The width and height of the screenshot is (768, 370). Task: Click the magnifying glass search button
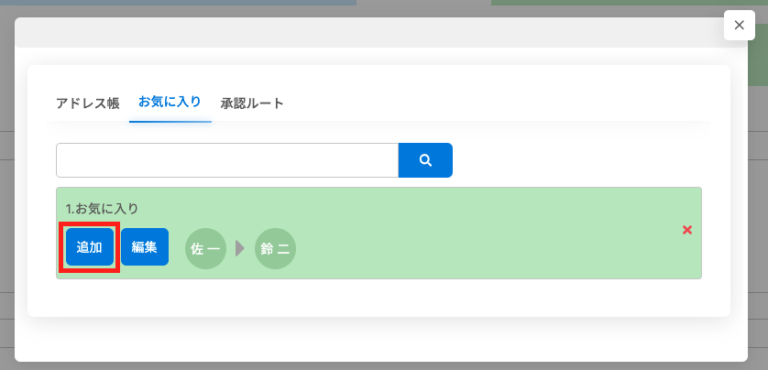(x=425, y=160)
